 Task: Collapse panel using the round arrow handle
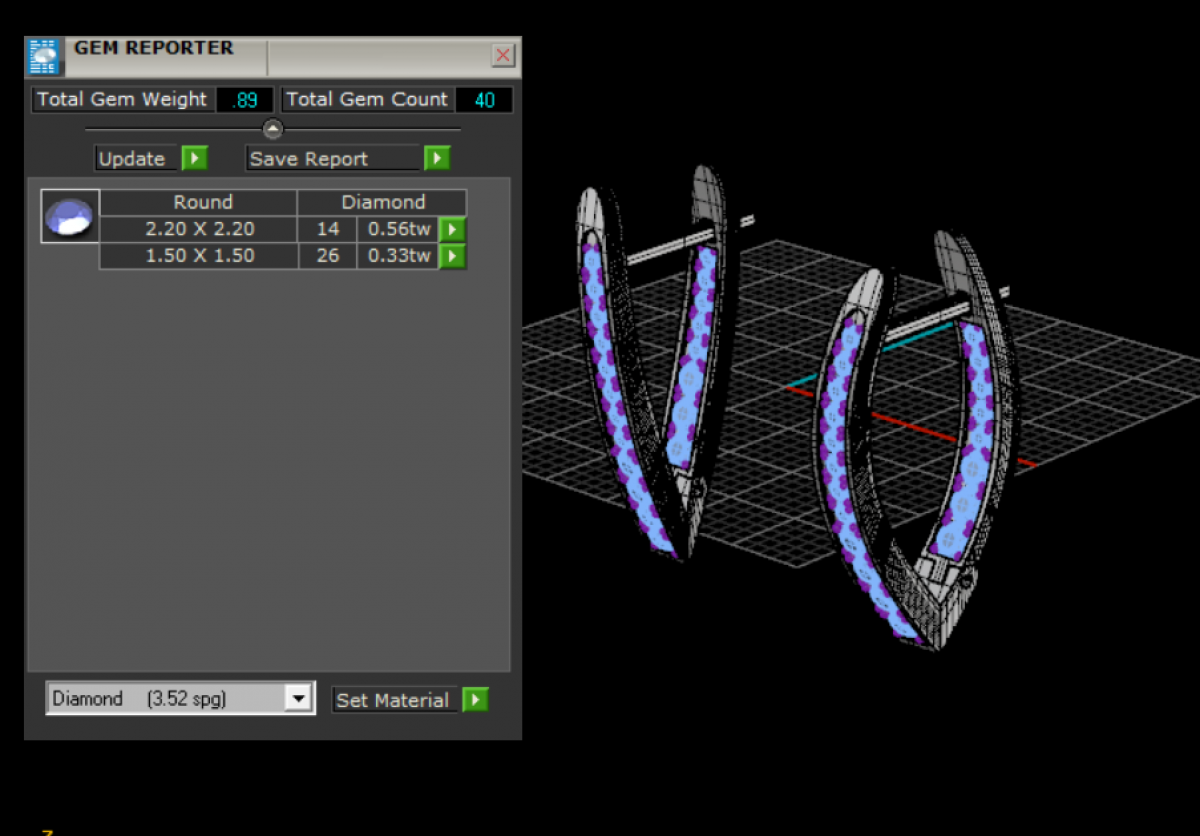point(273,129)
